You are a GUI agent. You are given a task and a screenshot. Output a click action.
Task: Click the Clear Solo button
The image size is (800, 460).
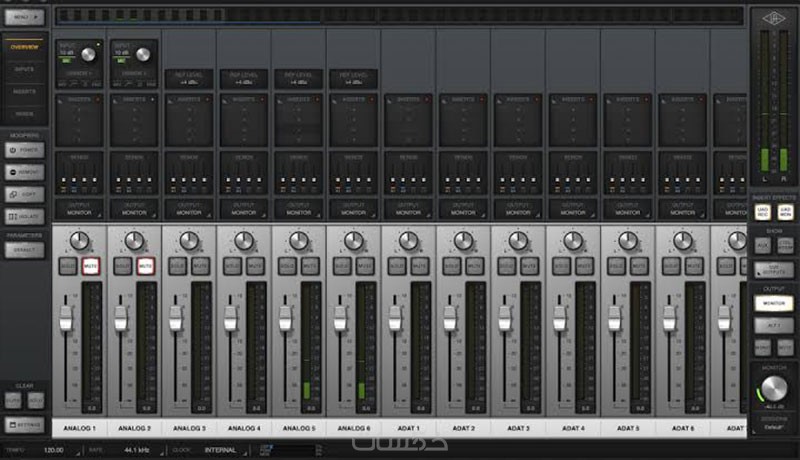point(36,400)
